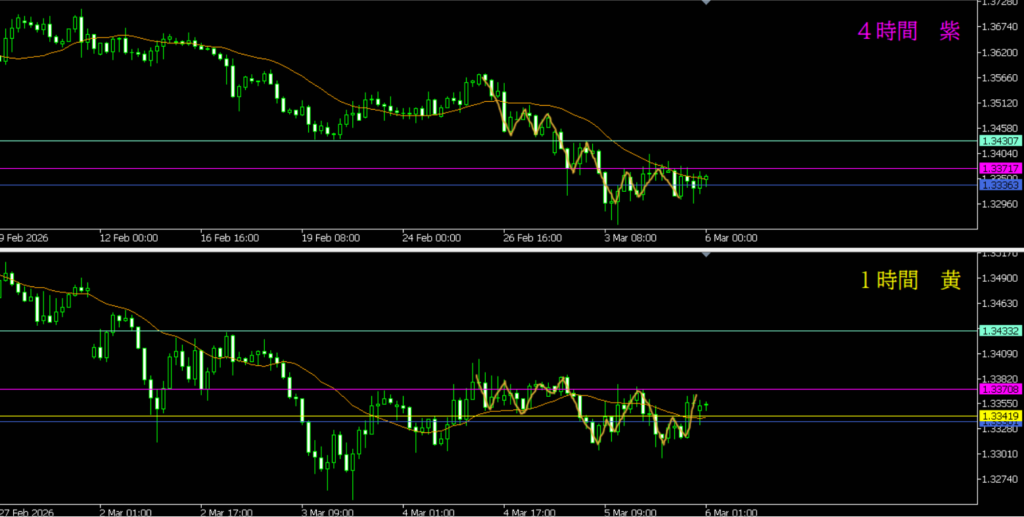Click the chart shift triangle on the 4-hour chart

[x=706, y=3]
